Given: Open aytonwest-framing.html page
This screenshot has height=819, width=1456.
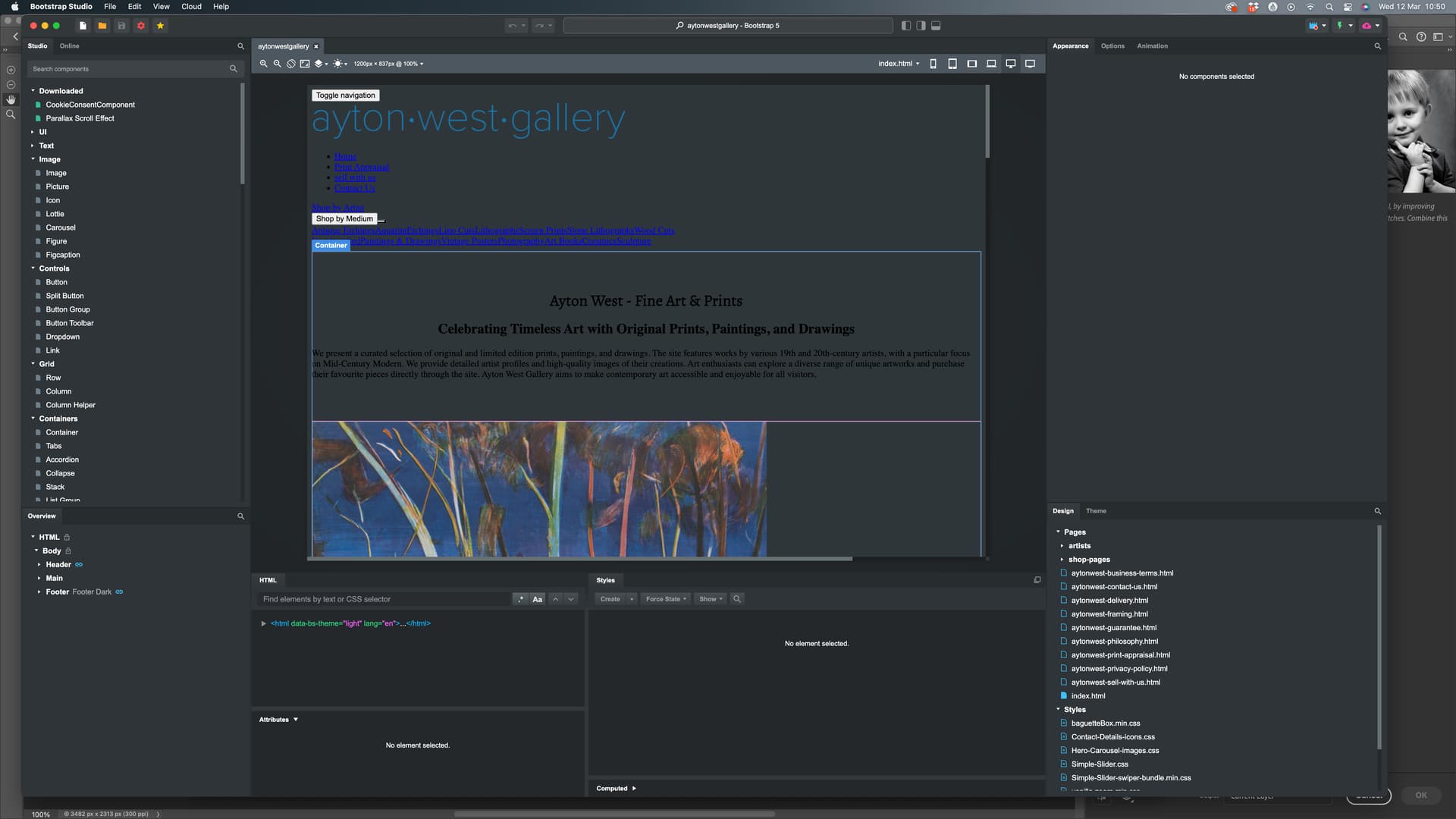Looking at the screenshot, I should pos(1109,614).
